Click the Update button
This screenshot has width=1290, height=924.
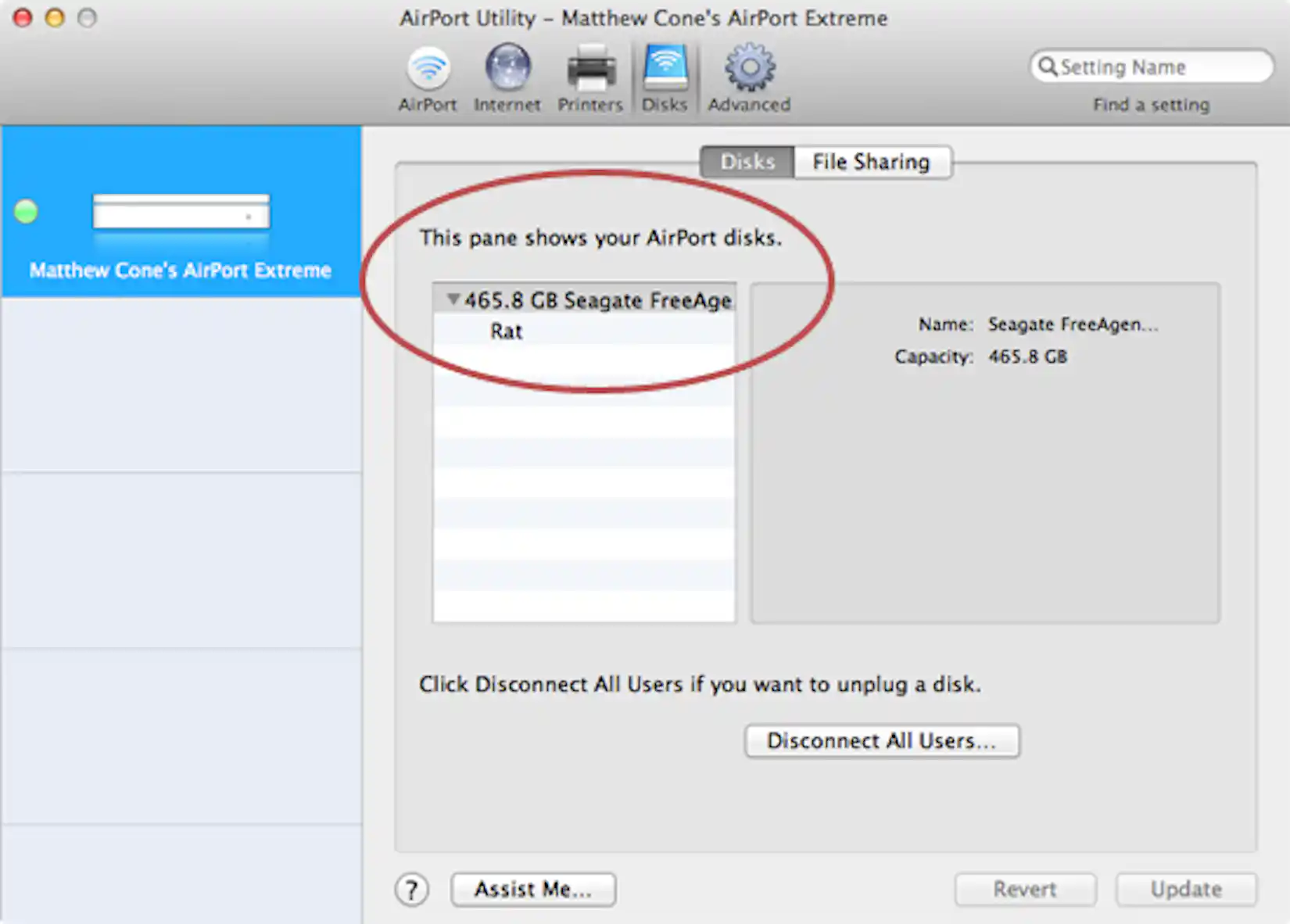tap(1186, 889)
